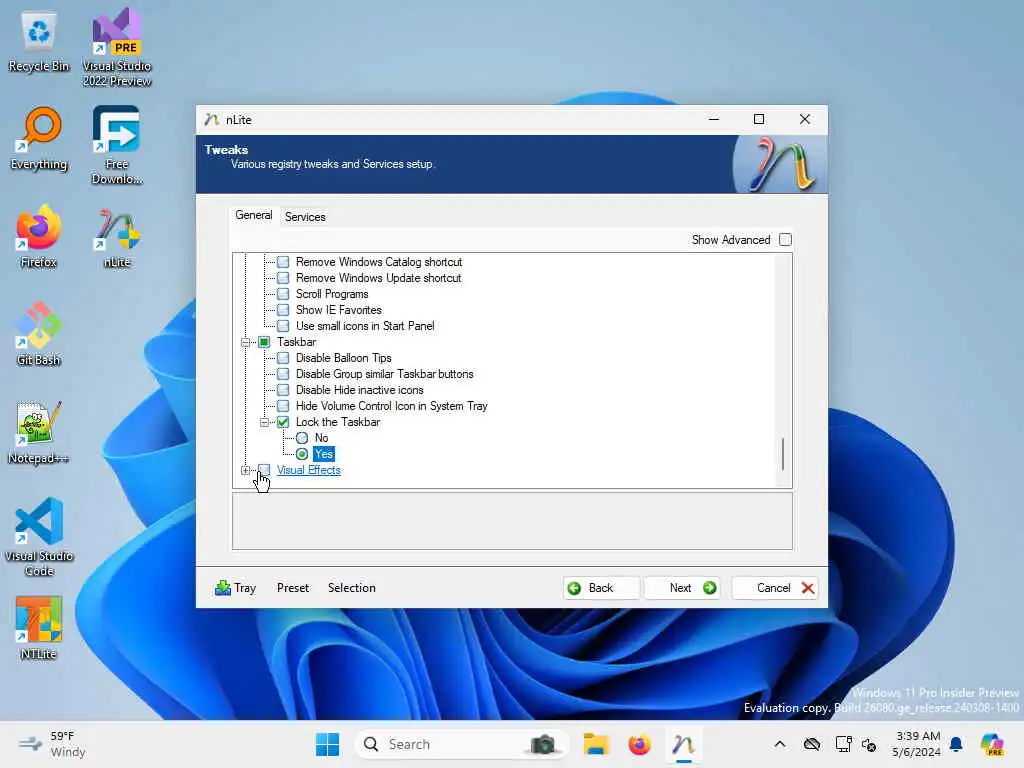The width and height of the screenshot is (1024, 768).
Task: Open Firefox from the taskbar
Action: 639,744
